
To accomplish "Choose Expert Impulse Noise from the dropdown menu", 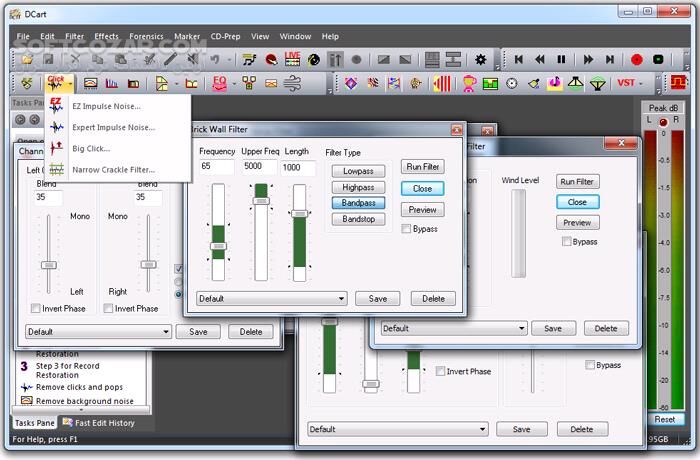I will (x=113, y=127).
